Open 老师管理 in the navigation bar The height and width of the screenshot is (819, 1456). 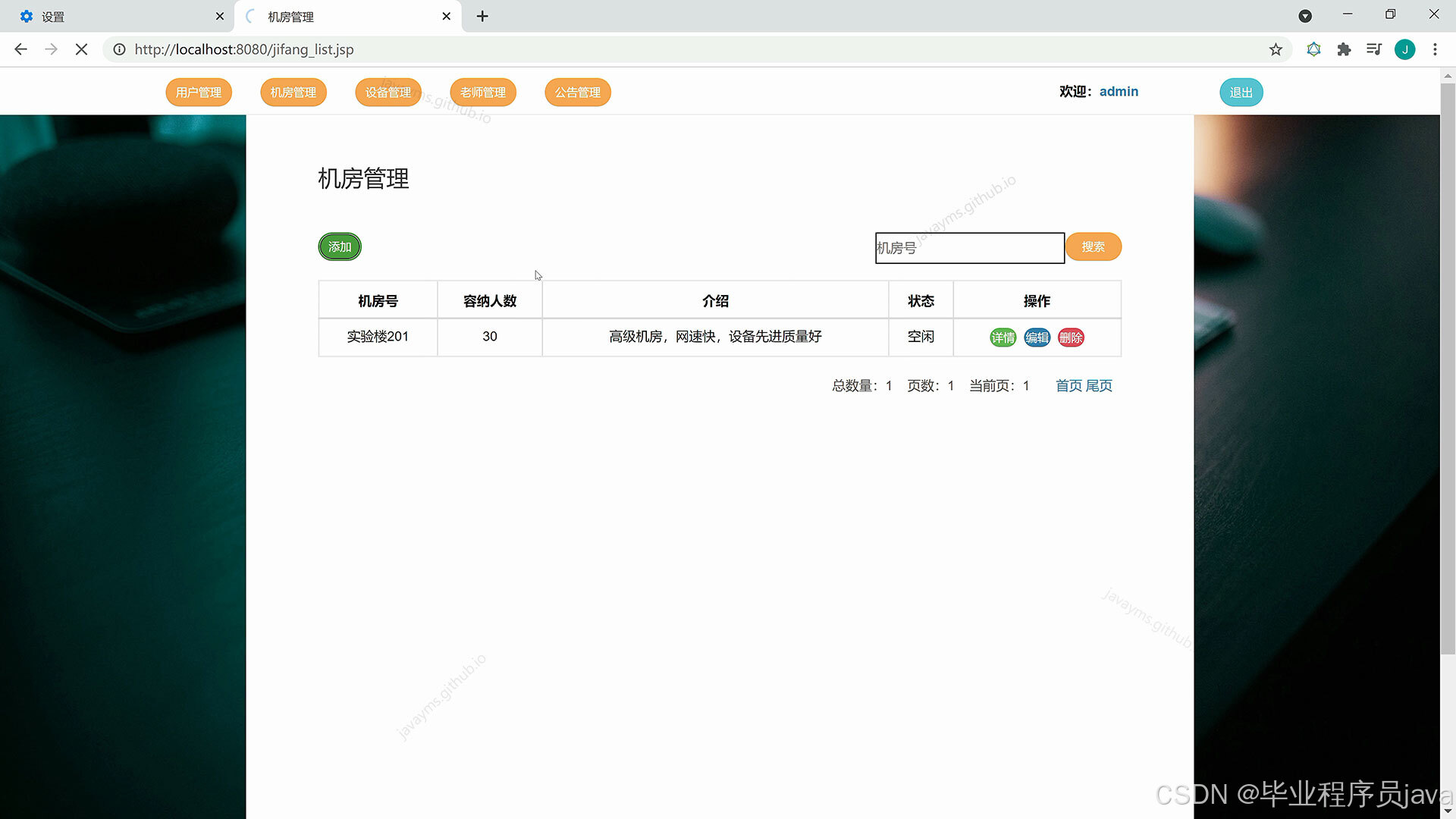point(483,93)
